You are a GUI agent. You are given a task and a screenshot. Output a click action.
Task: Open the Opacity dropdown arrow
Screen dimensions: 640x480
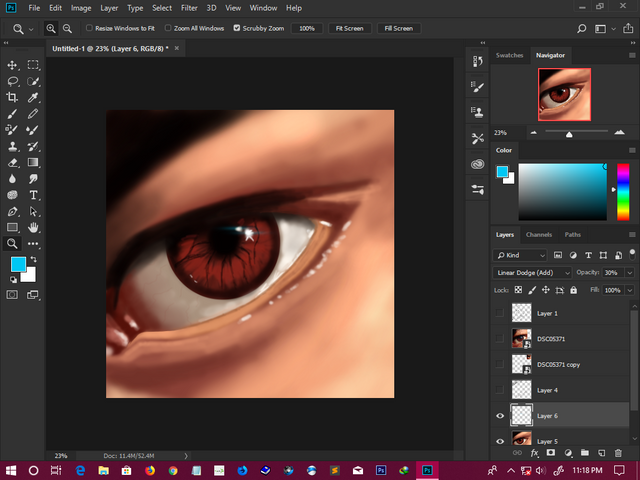tap(630, 273)
